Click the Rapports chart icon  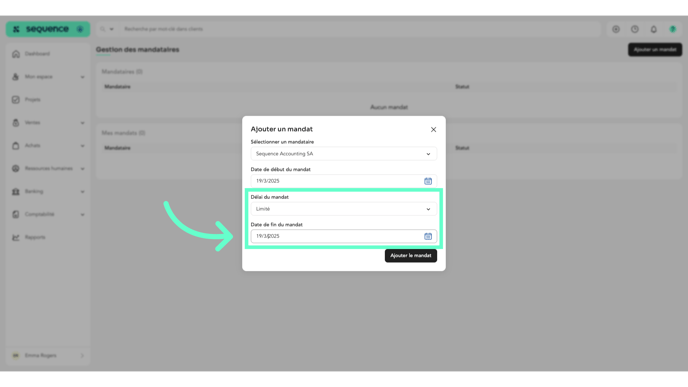16,237
